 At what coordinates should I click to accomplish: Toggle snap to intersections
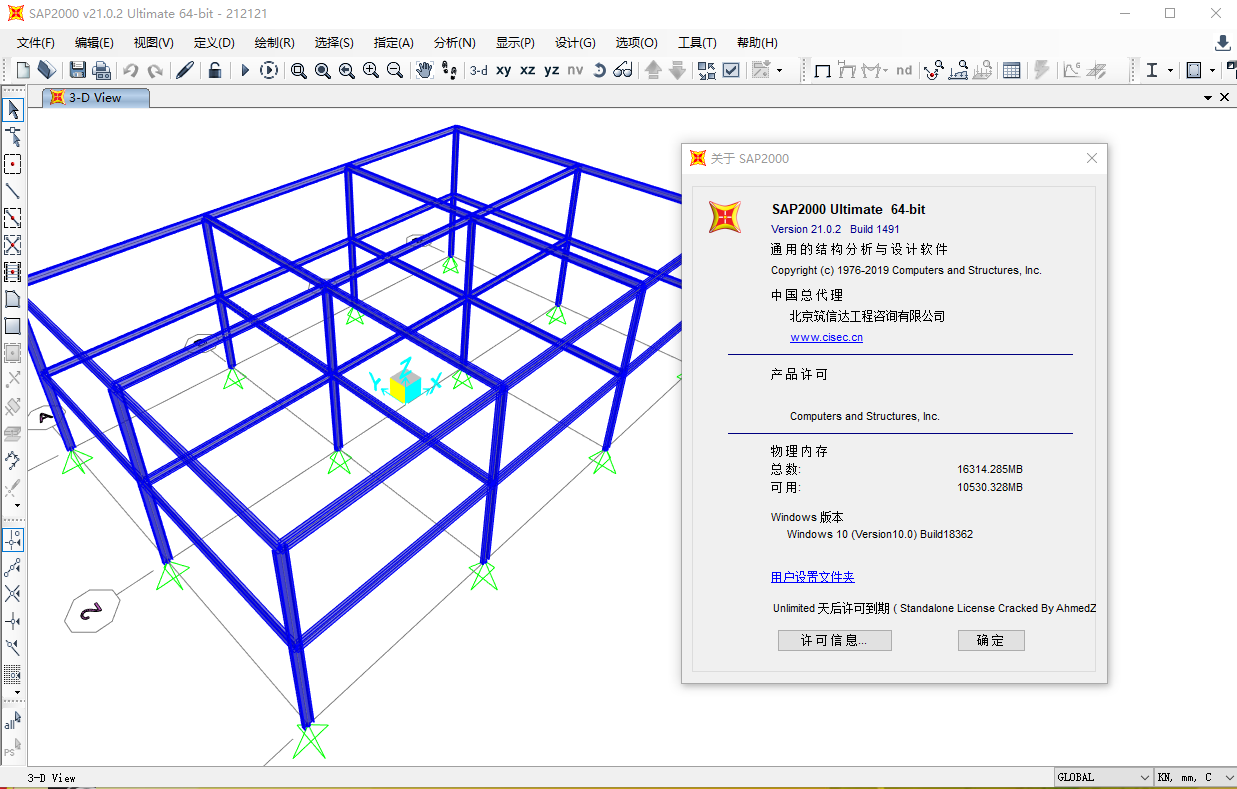coord(13,594)
